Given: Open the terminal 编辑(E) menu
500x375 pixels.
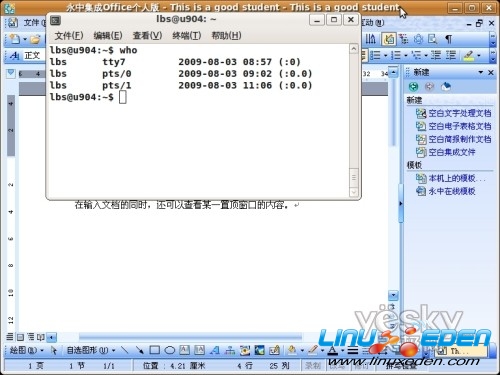Looking at the screenshot, I should (108, 35).
